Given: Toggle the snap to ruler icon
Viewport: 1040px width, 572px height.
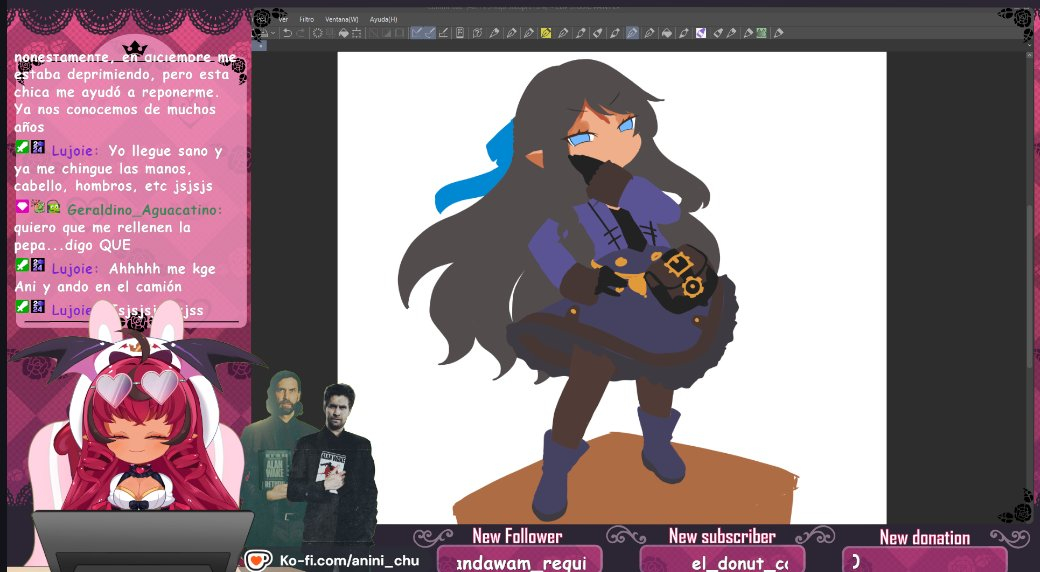Looking at the screenshot, I should point(417,33).
